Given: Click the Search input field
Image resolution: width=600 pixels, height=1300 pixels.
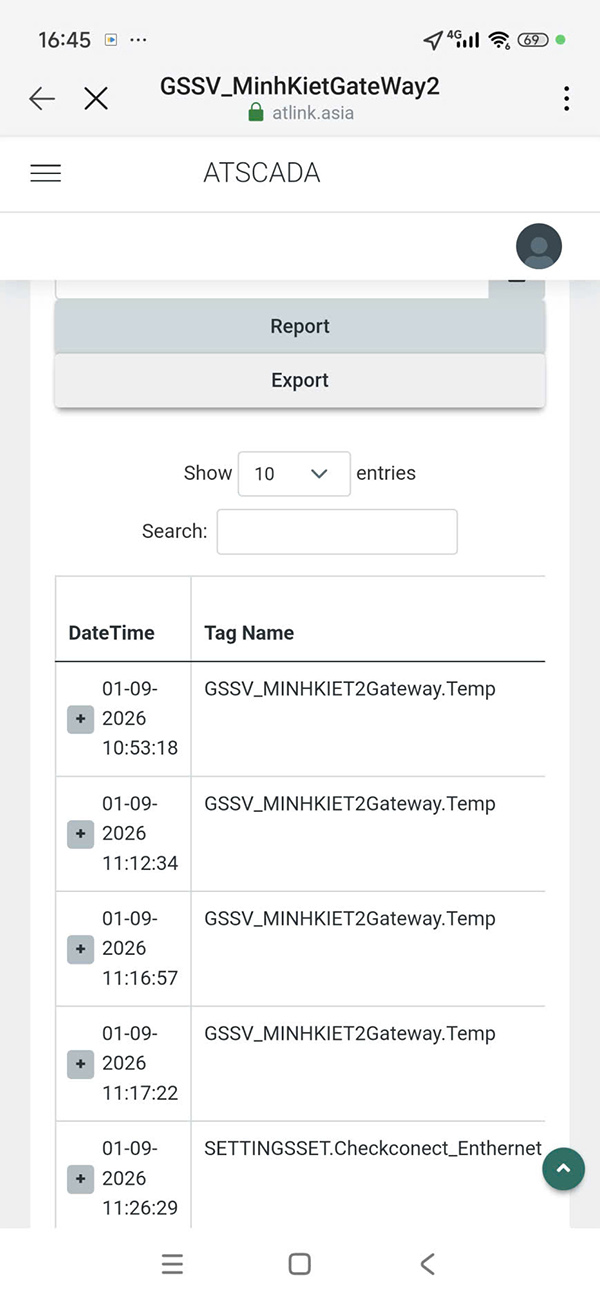Looking at the screenshot, I should [x=337, y=531].
